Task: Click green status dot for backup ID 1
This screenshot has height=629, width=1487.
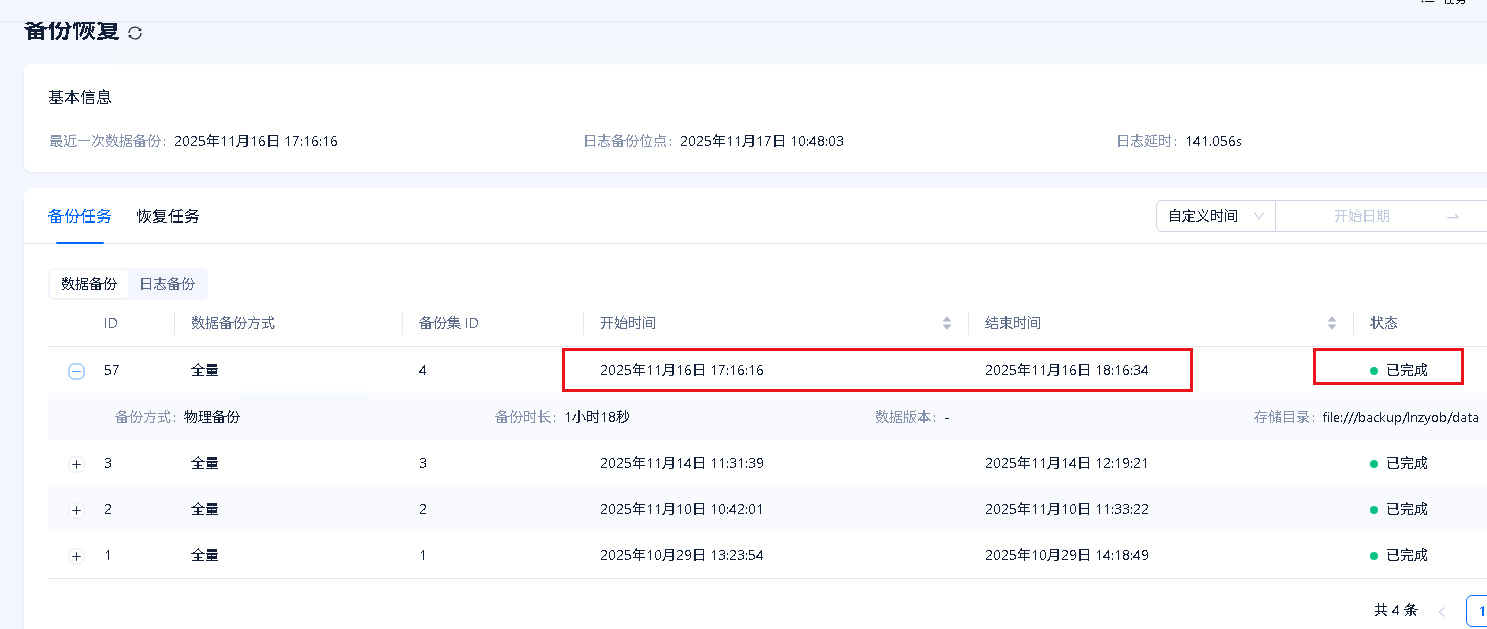Action: [x=1374, y=555]
